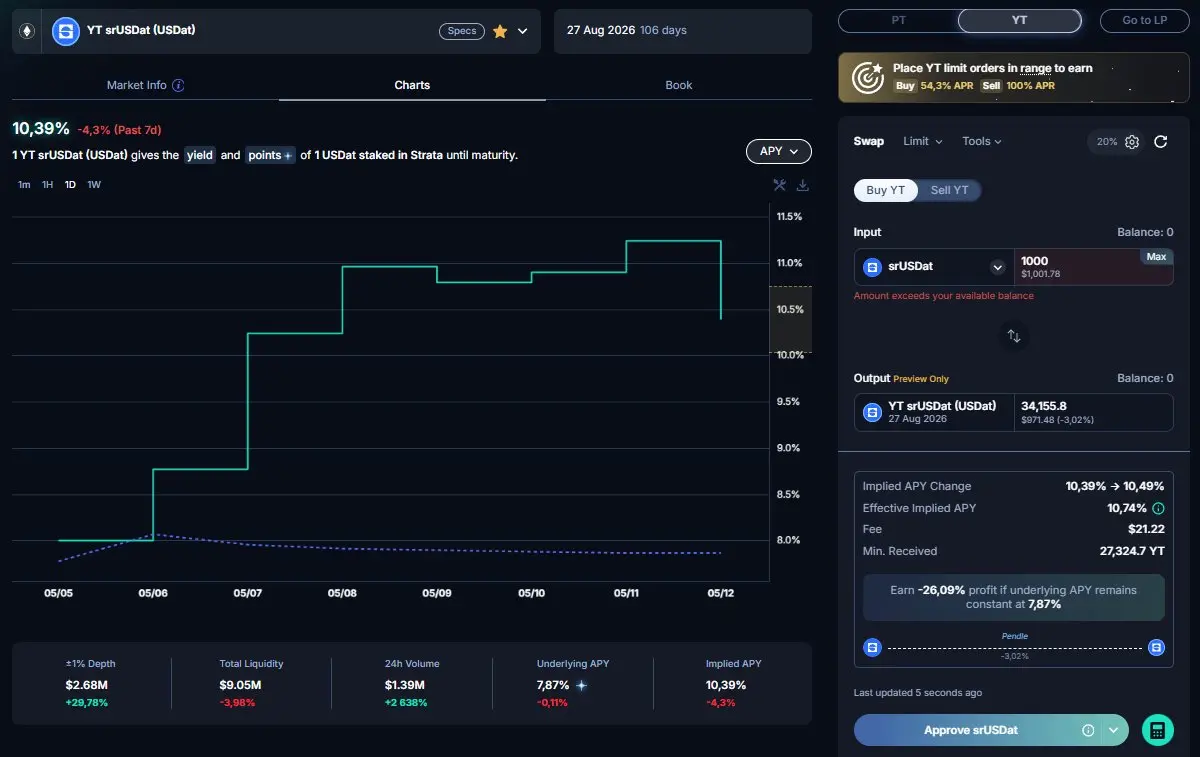Screen dimensions: 1200x757
Task: Select the 1m chart interval
Action: tap(24, 185)
